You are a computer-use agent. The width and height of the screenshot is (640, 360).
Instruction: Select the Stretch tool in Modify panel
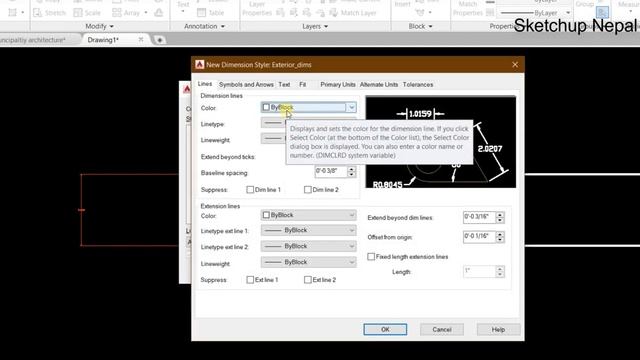(x=49, y=13)
